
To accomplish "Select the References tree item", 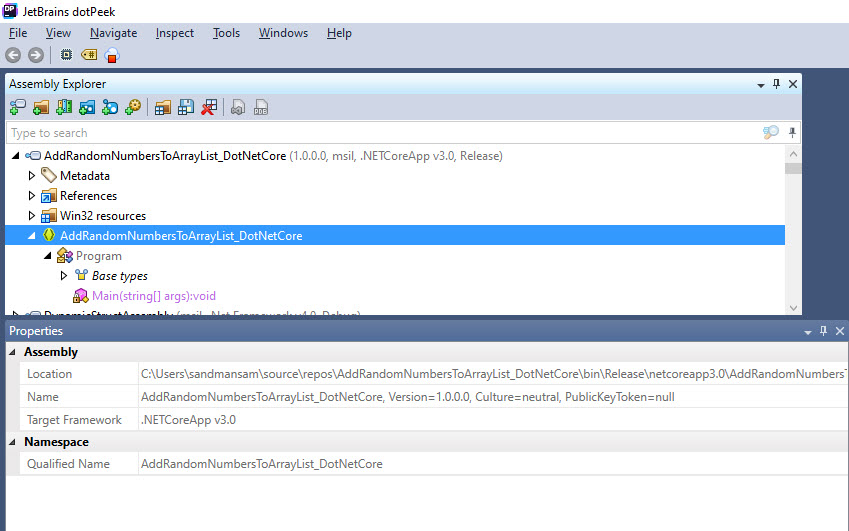I will tap(88, 196).
